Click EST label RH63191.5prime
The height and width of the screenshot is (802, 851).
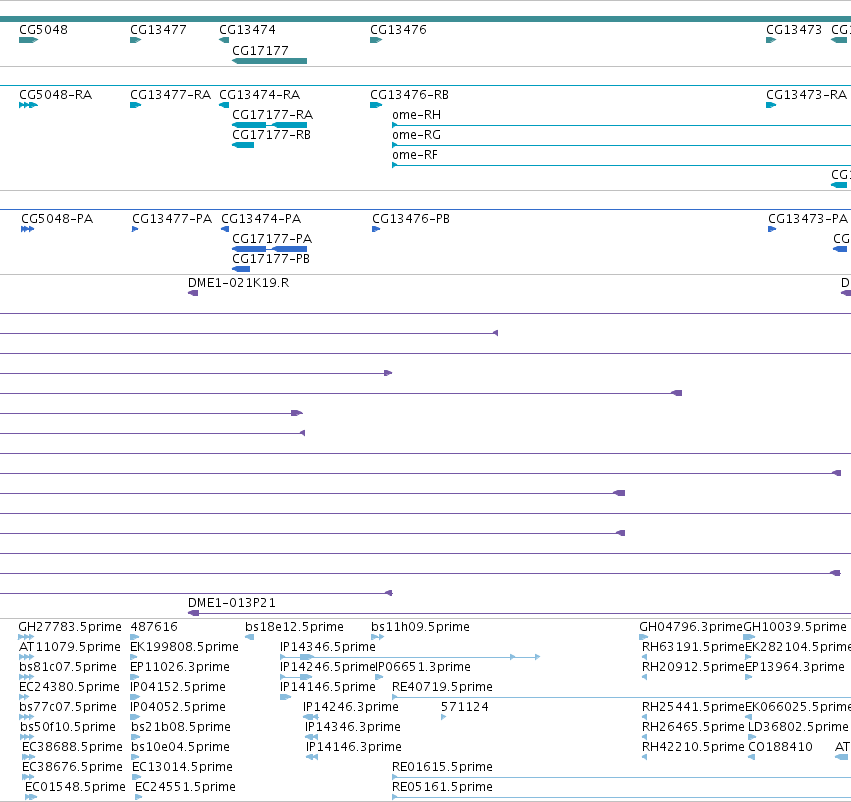[x=693, y=647]
